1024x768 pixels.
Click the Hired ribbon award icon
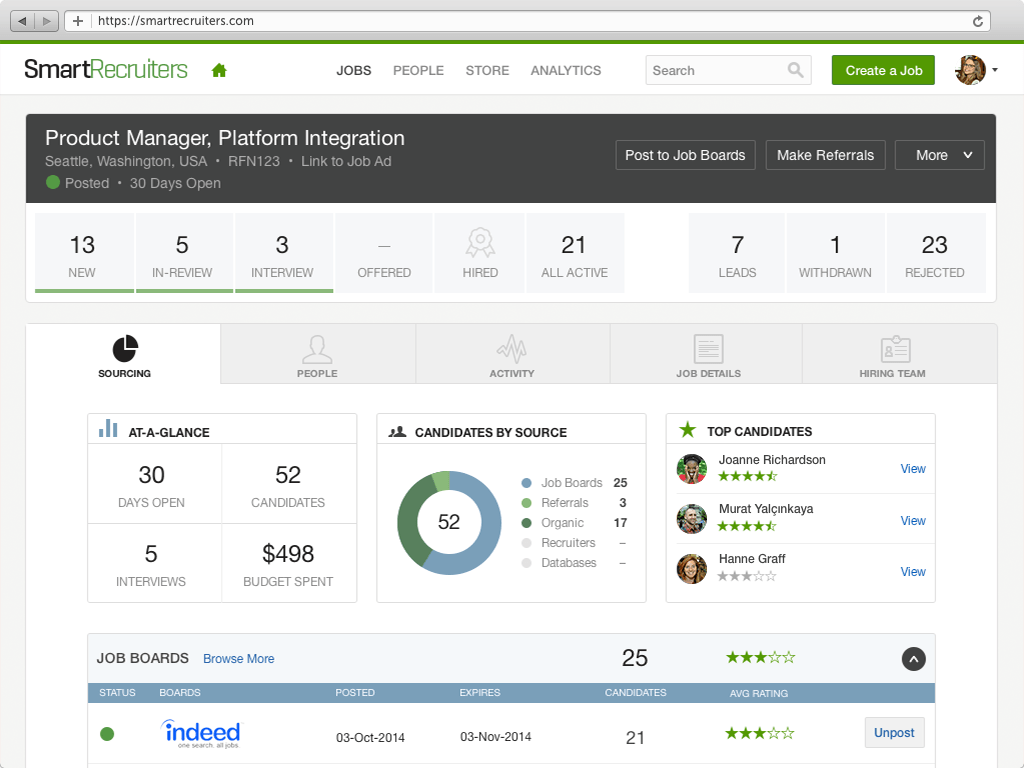click(480, 244)
